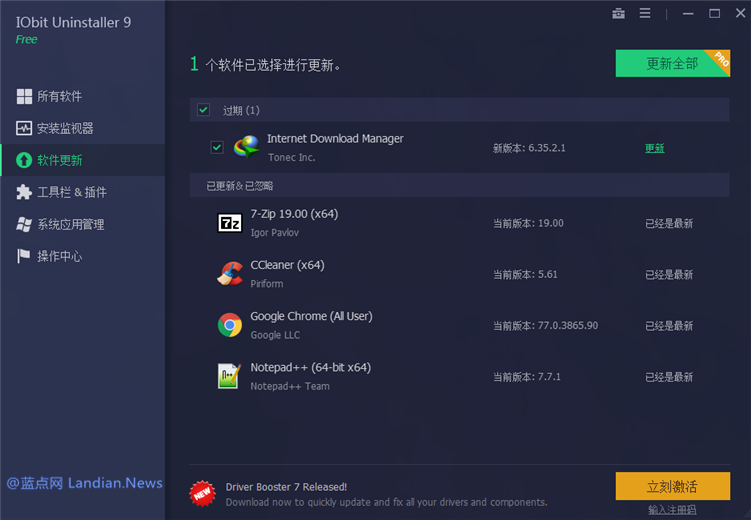Viewport: 751px width, 520px height.
Task: Select the 7-Zip 19.00 (x64) row title
Action: 294,214
